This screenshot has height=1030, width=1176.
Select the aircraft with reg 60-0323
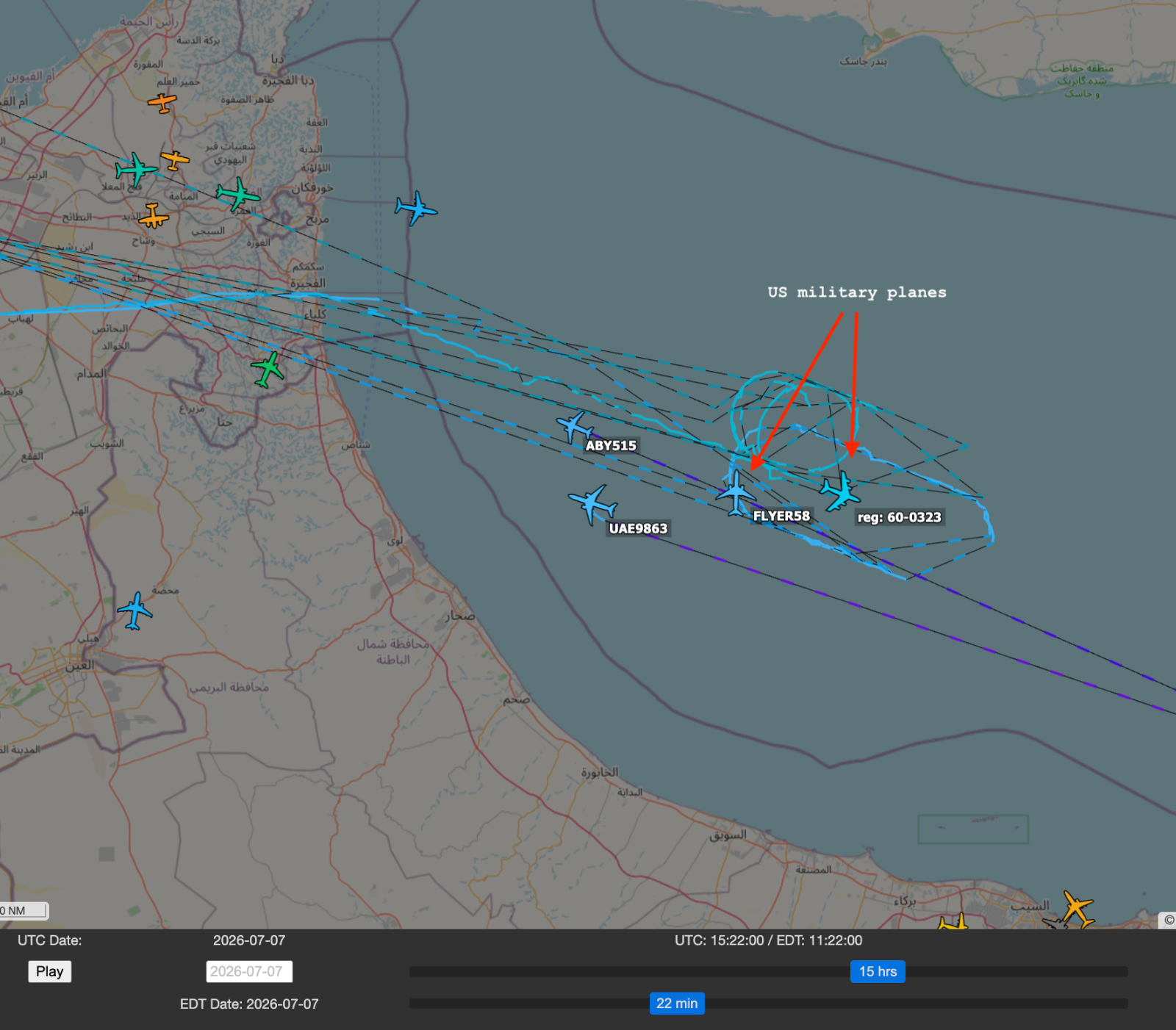tap(839, 491)
